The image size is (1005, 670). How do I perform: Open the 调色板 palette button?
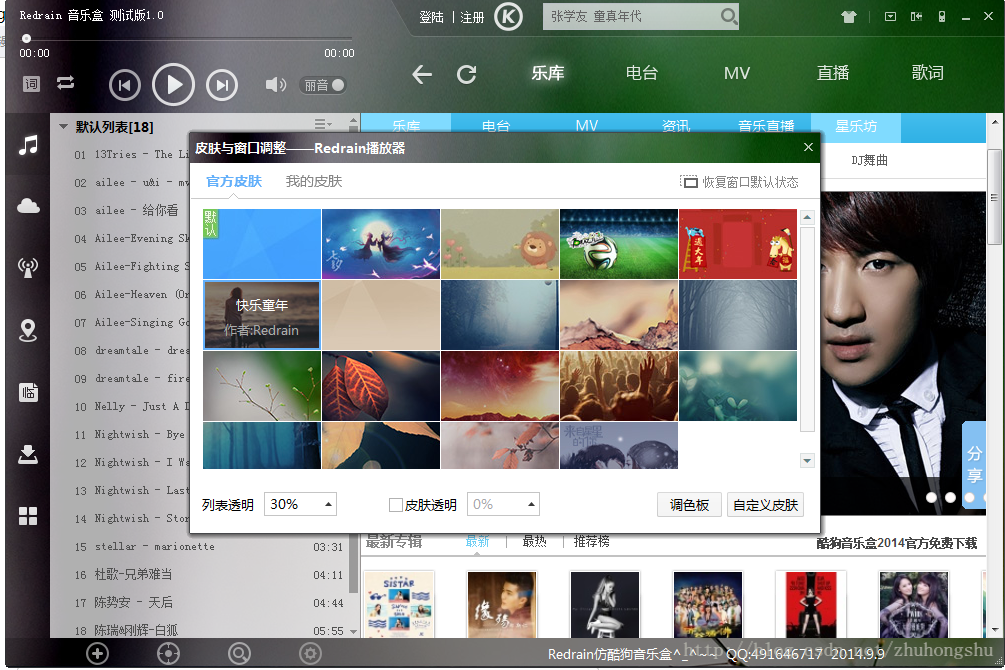(690, 505)
